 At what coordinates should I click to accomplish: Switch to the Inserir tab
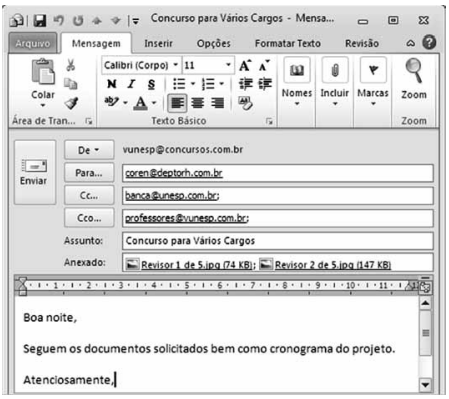pyautogui.click(x=158, y=43)
